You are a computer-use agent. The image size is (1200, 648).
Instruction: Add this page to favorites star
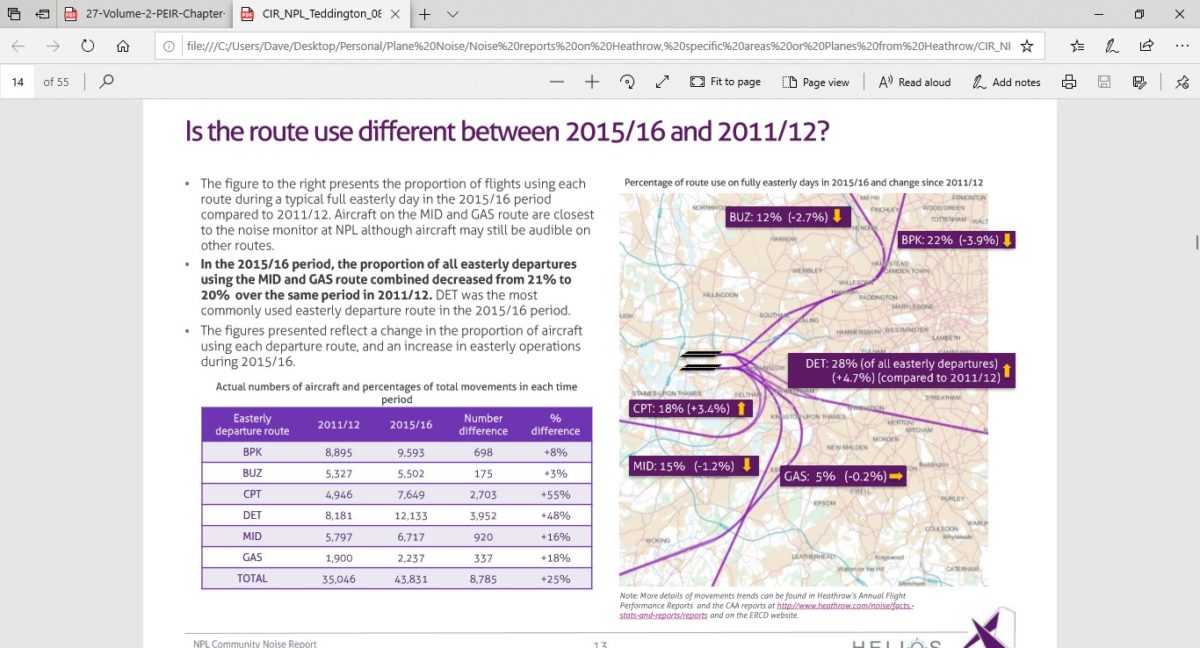click(1026, 46)
